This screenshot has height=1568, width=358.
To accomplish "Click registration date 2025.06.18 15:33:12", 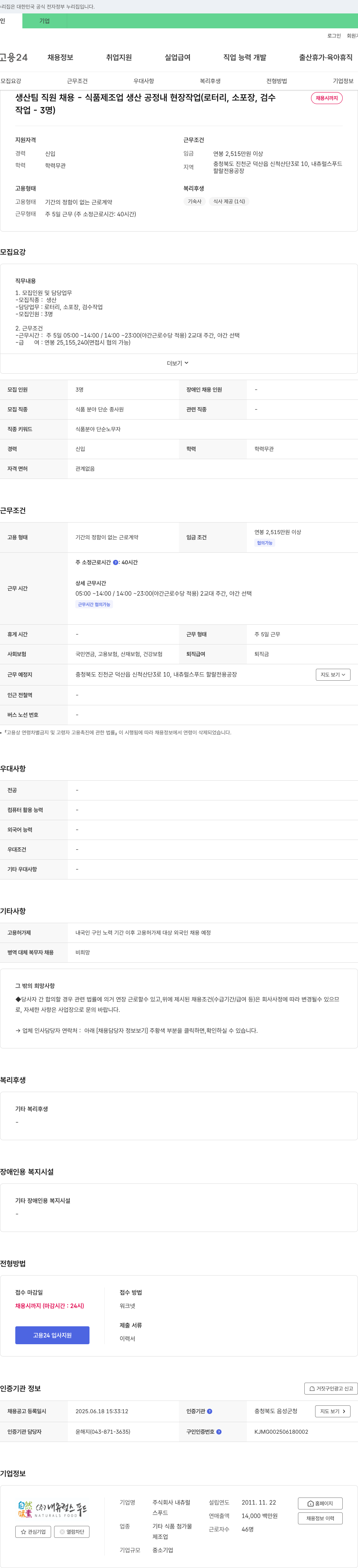I will [102, 1412].
